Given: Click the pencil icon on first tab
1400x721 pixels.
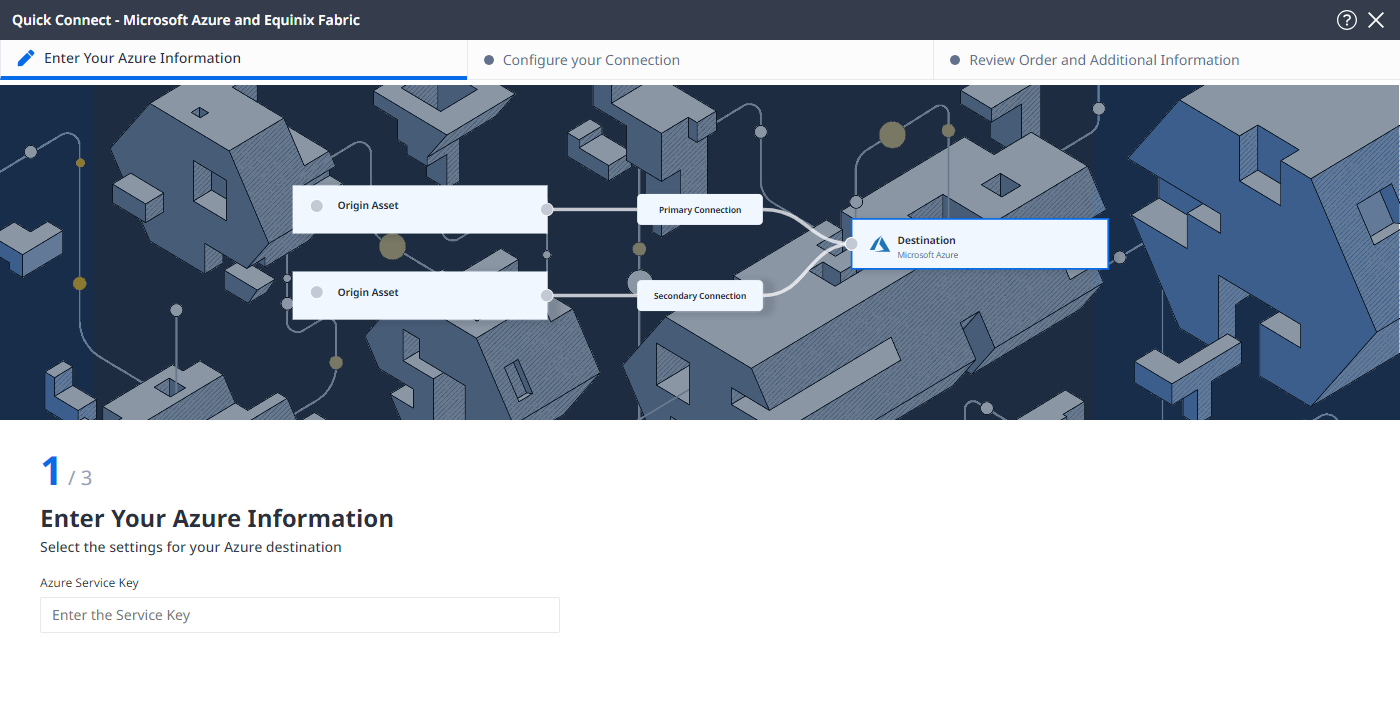Looking at the screenshot, I should tap(26, 58).
